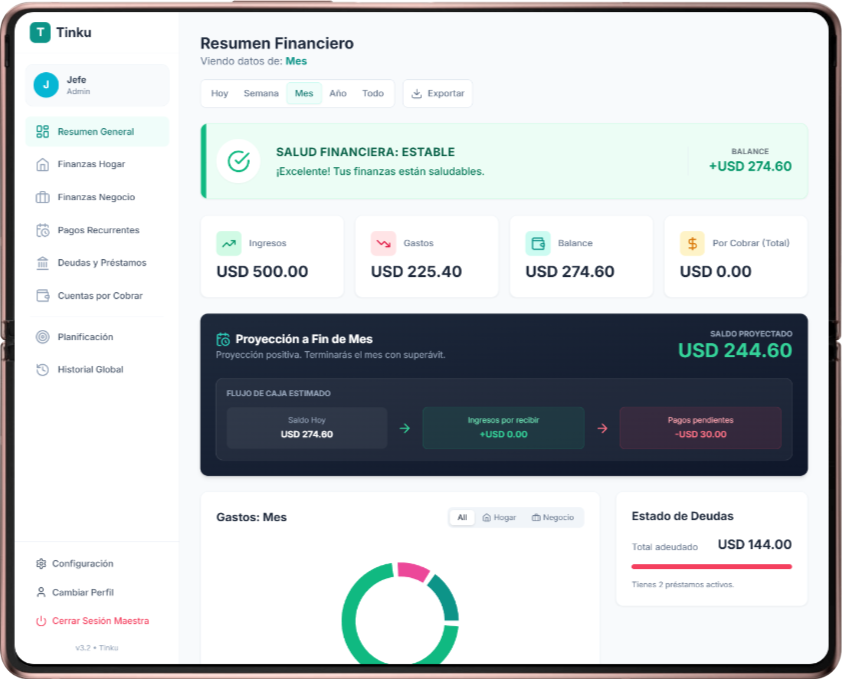Viewport: 842px width, 679px height.
Task: Click the Proyección a Fin de Mes calendar icon
Action: pos(223,340)
